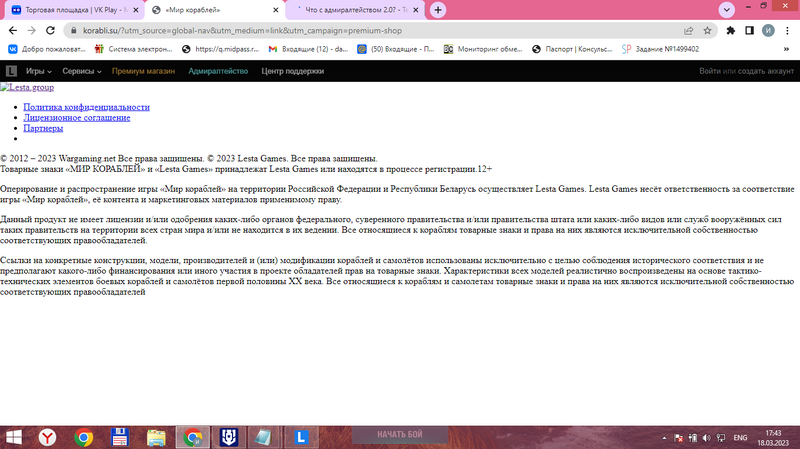Expand the Сервисы dropdown menu
The width and height of the screenshot is (800, 449).
pyautogui.click(x=82, y=71)
